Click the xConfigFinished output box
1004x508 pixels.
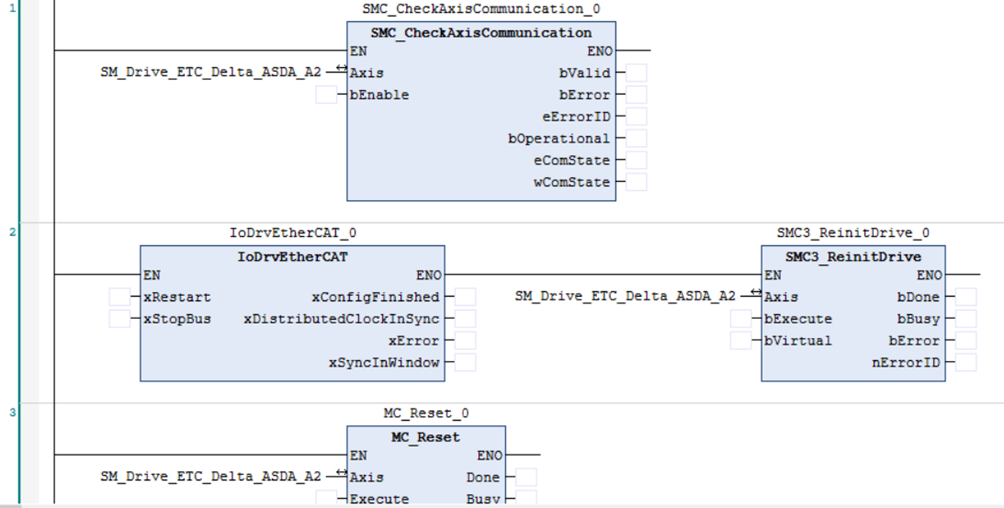(x=465, y=297)
